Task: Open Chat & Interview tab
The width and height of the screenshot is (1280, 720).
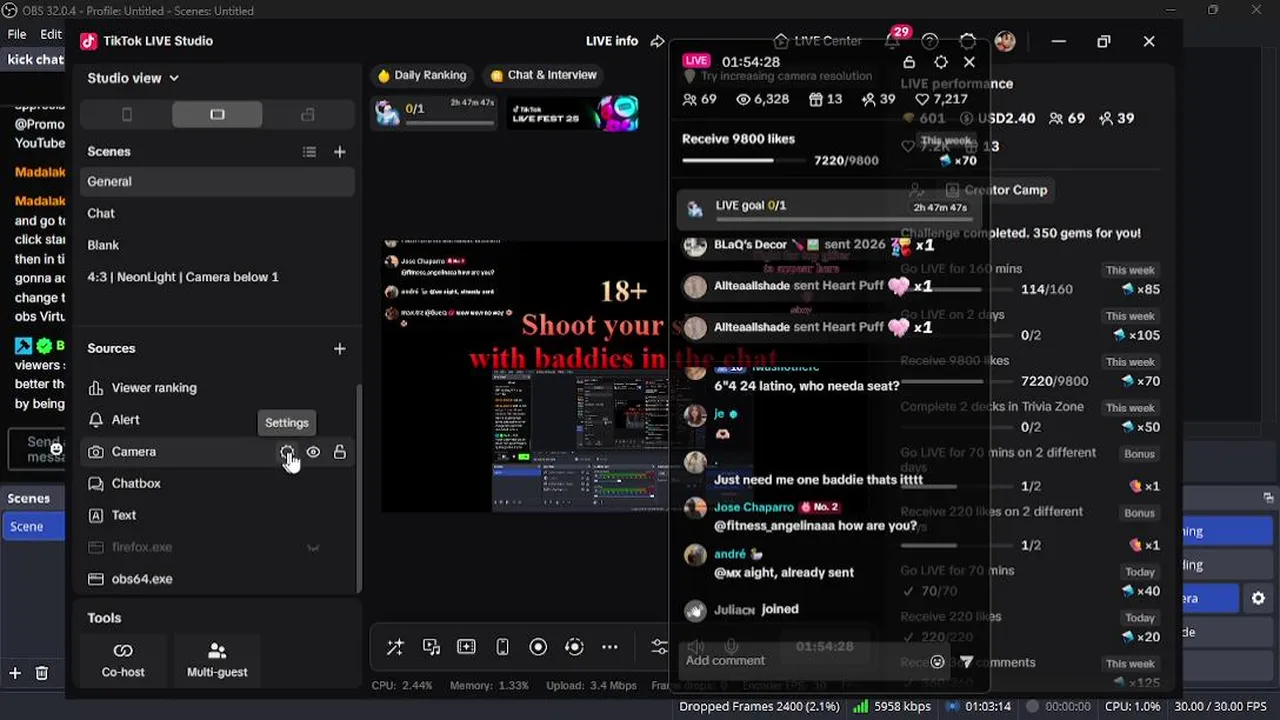Action: tap(543, 75)
